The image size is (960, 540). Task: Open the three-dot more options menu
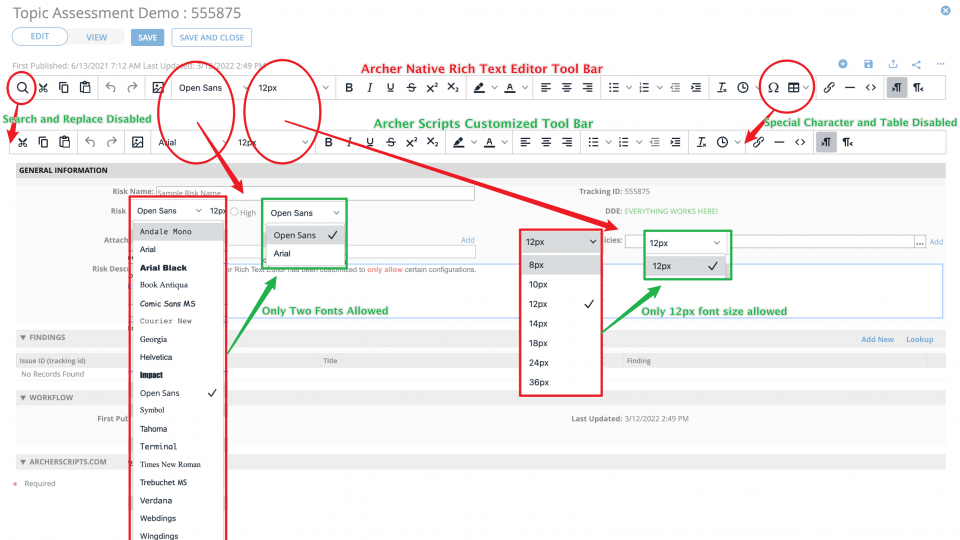click(x=940, y=64)
